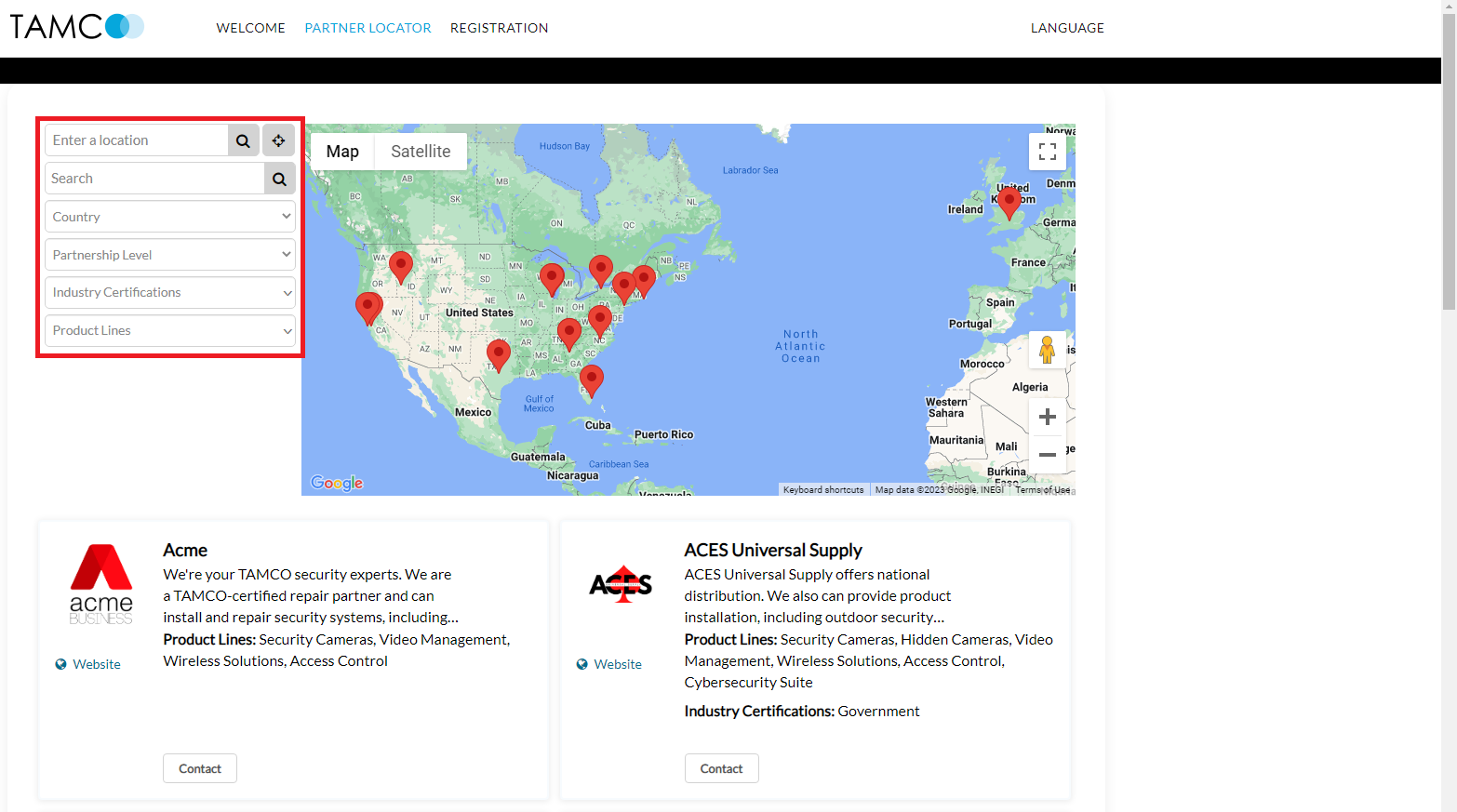This screenshot has height=812, width=1457.
Task: Open Acme's Website link
Action: point(95,663)
